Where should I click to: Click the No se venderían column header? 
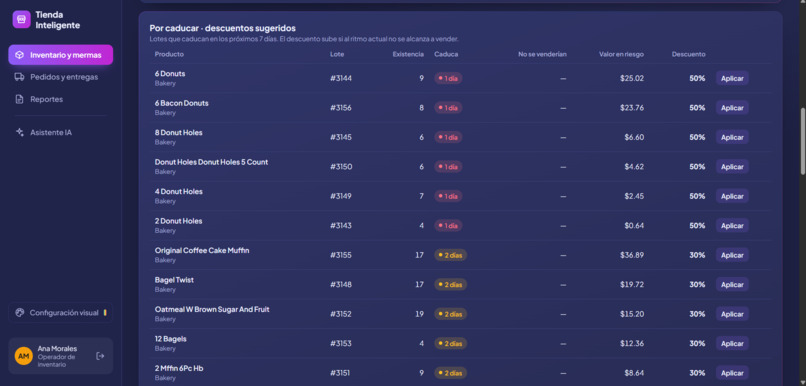pyautogui.click(x=542, y=54)
